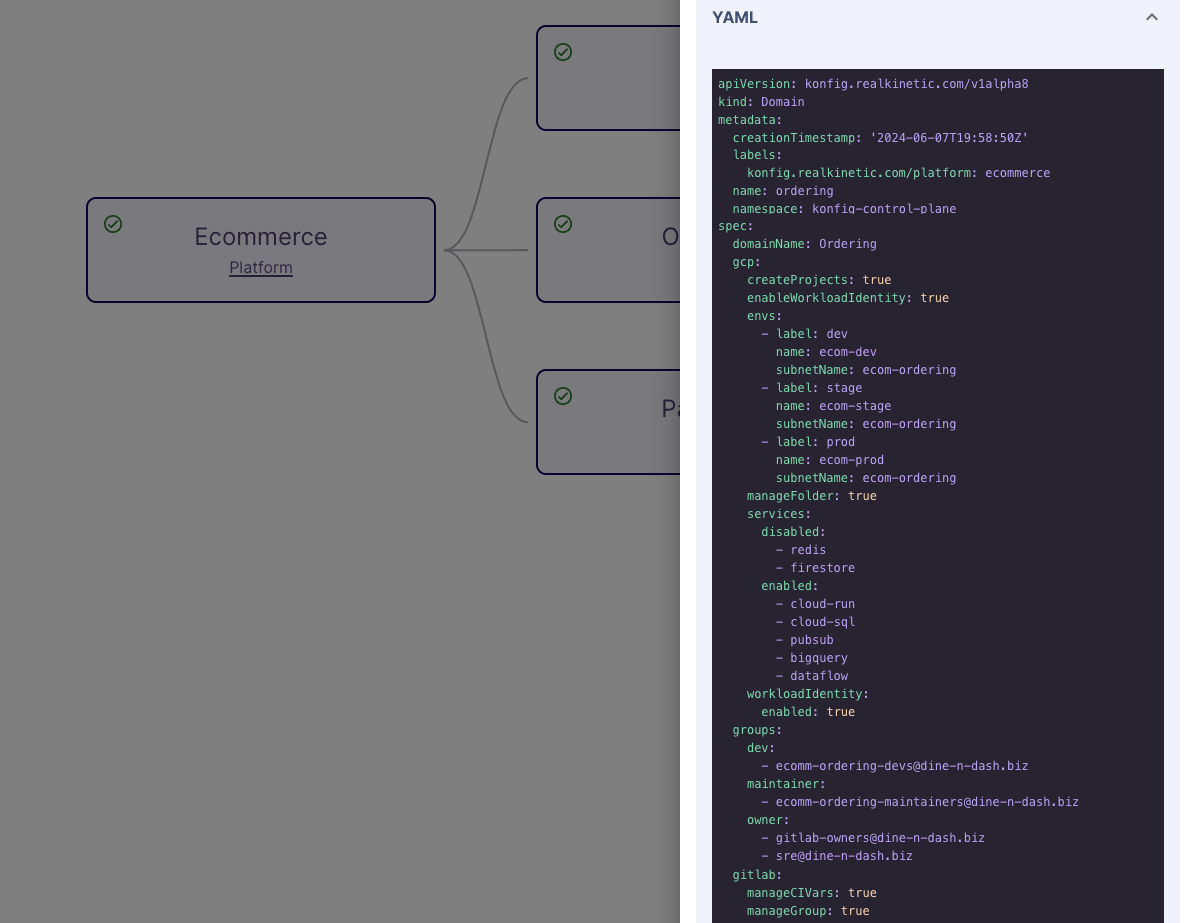Click status check icon on bottom 'Pa' node
This screenshot has width=1194, height=923.
[563, 397]
